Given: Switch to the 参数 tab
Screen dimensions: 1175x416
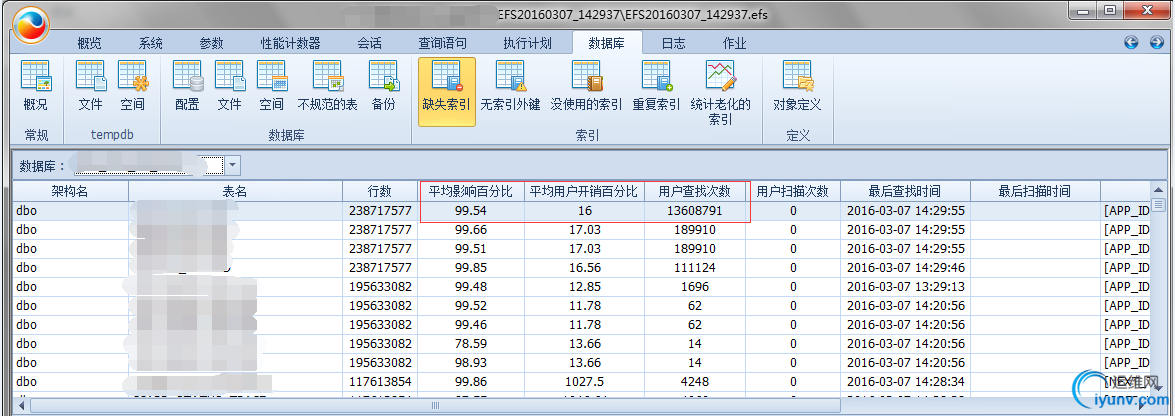Looking at the screenshot, I should [211, 43].
